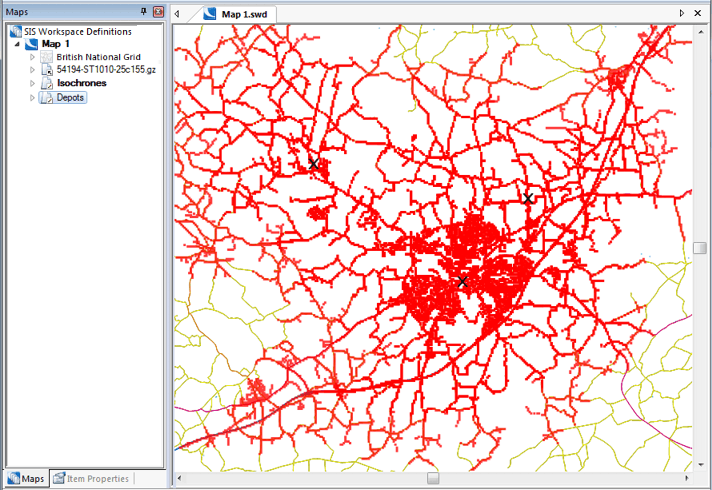Click the Depots overlay icon

point(47,98)
